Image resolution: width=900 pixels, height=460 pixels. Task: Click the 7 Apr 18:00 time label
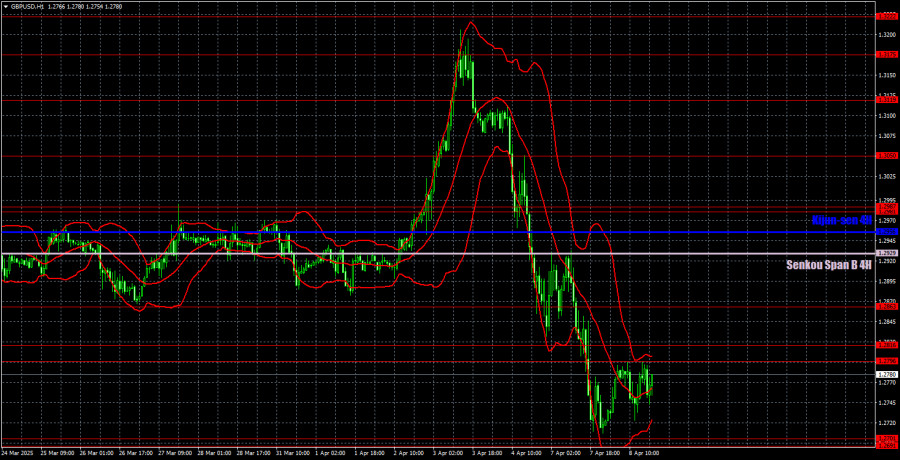tap(604, 453)
